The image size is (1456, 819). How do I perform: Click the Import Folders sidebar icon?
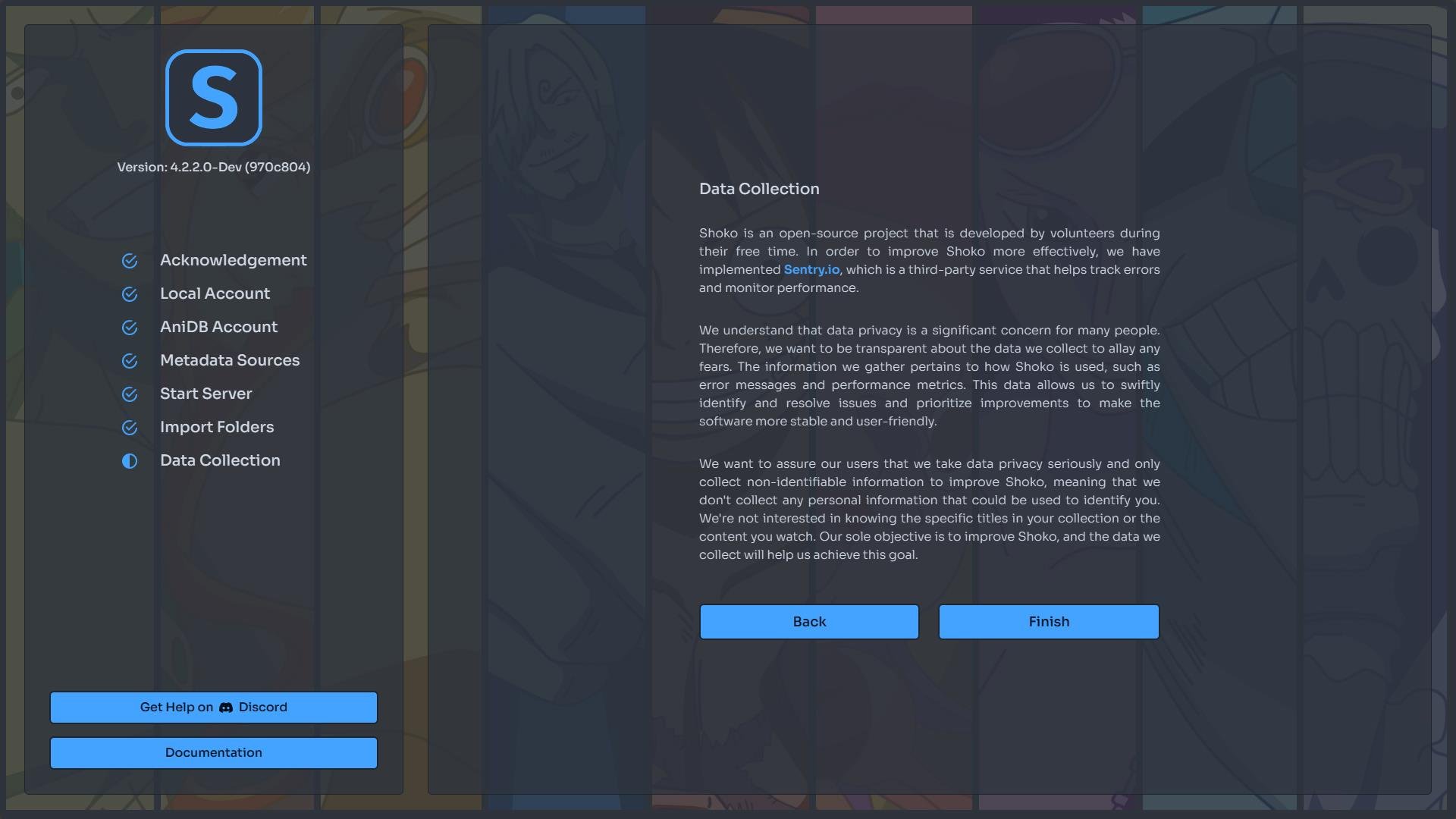tap(128, 428)
